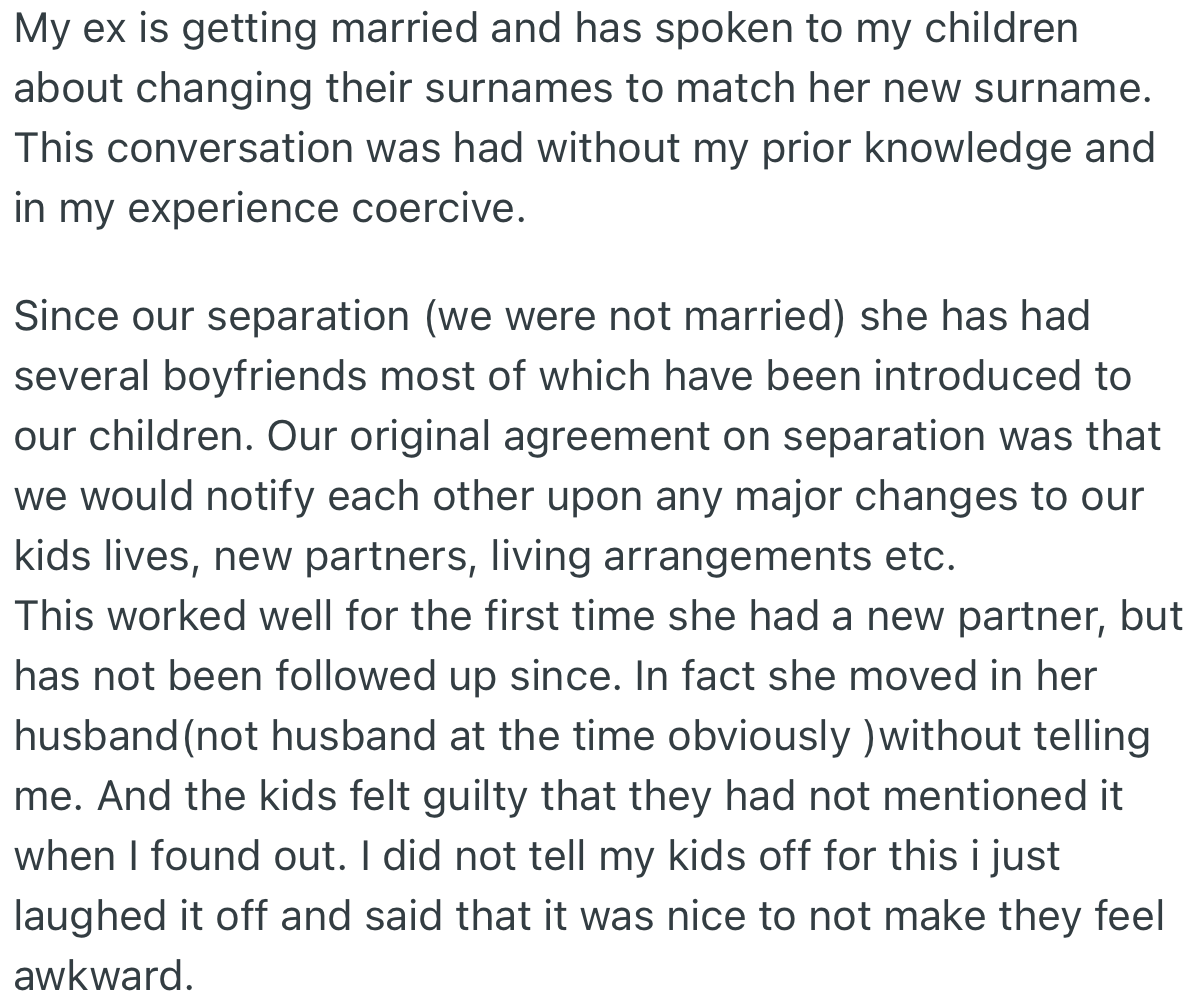Click the word "obviously" in the parentheses

click(758, 737)
